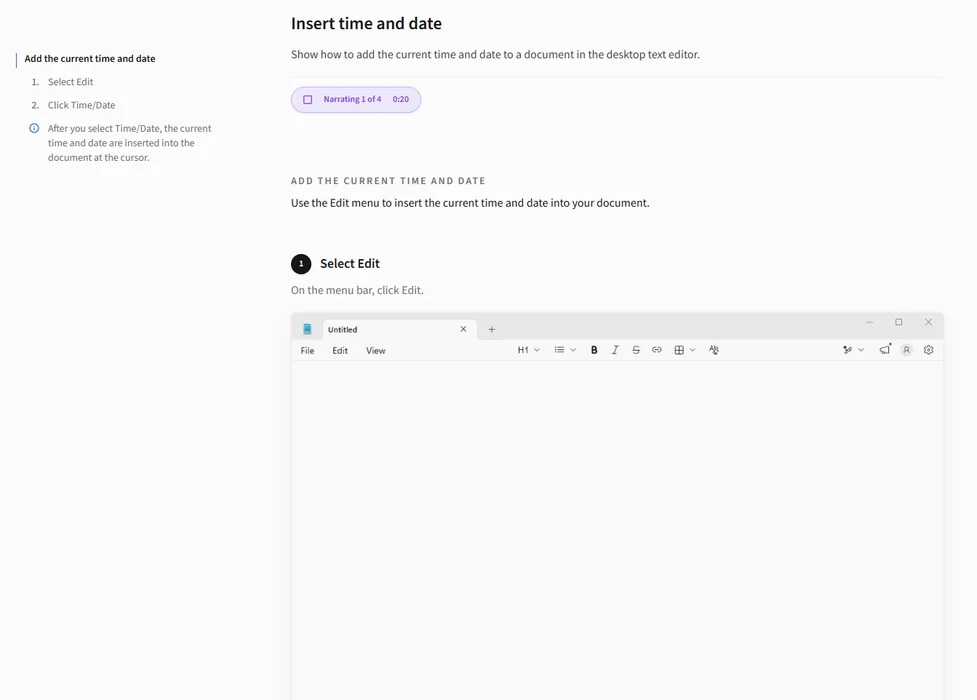977x700 pixels.
Task: Toggle italic formatting in the editor toolbar
Action: coord(615,350)
